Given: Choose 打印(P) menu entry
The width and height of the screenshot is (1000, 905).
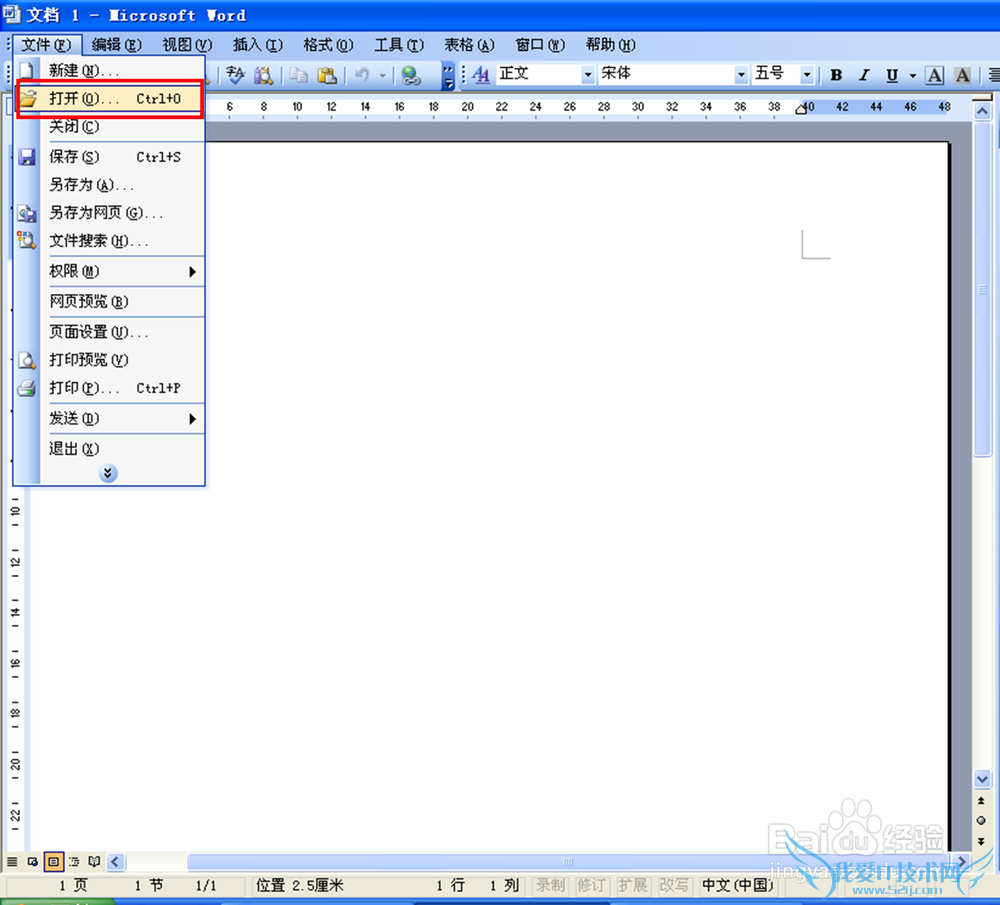Looking at the screenshot, I should click(x=110, y=388).
